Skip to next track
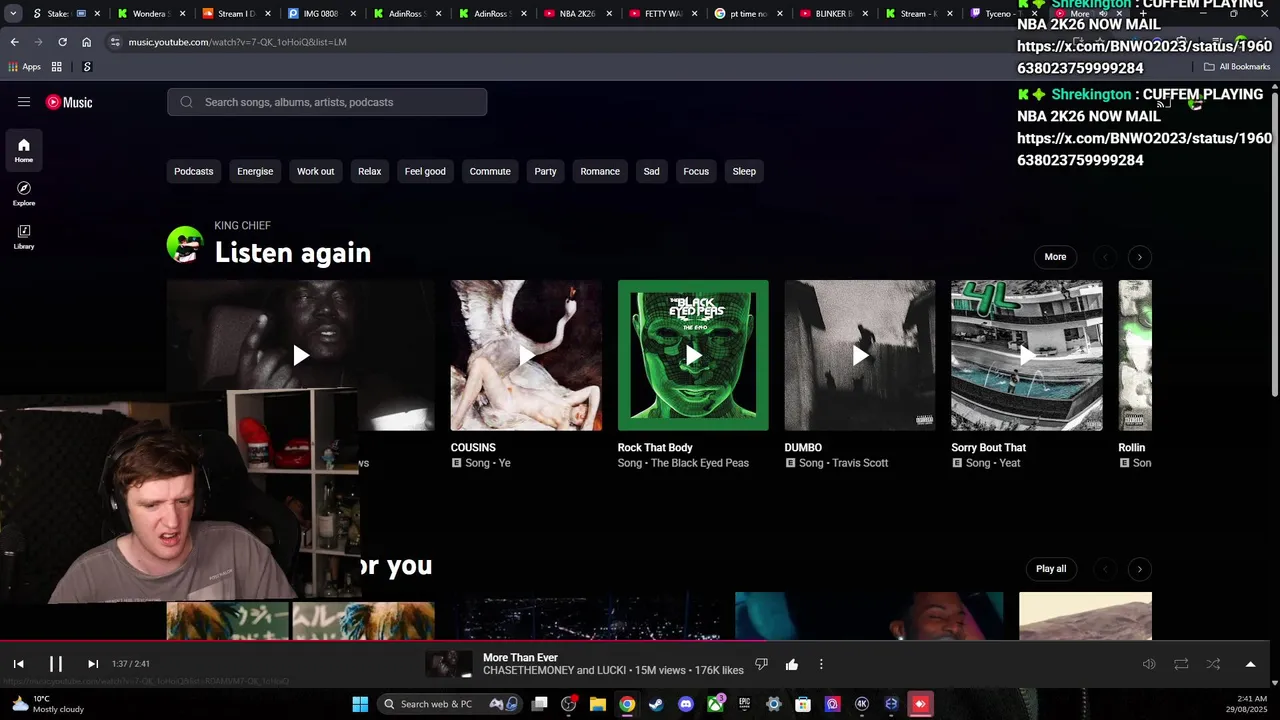 pos(93,664)
